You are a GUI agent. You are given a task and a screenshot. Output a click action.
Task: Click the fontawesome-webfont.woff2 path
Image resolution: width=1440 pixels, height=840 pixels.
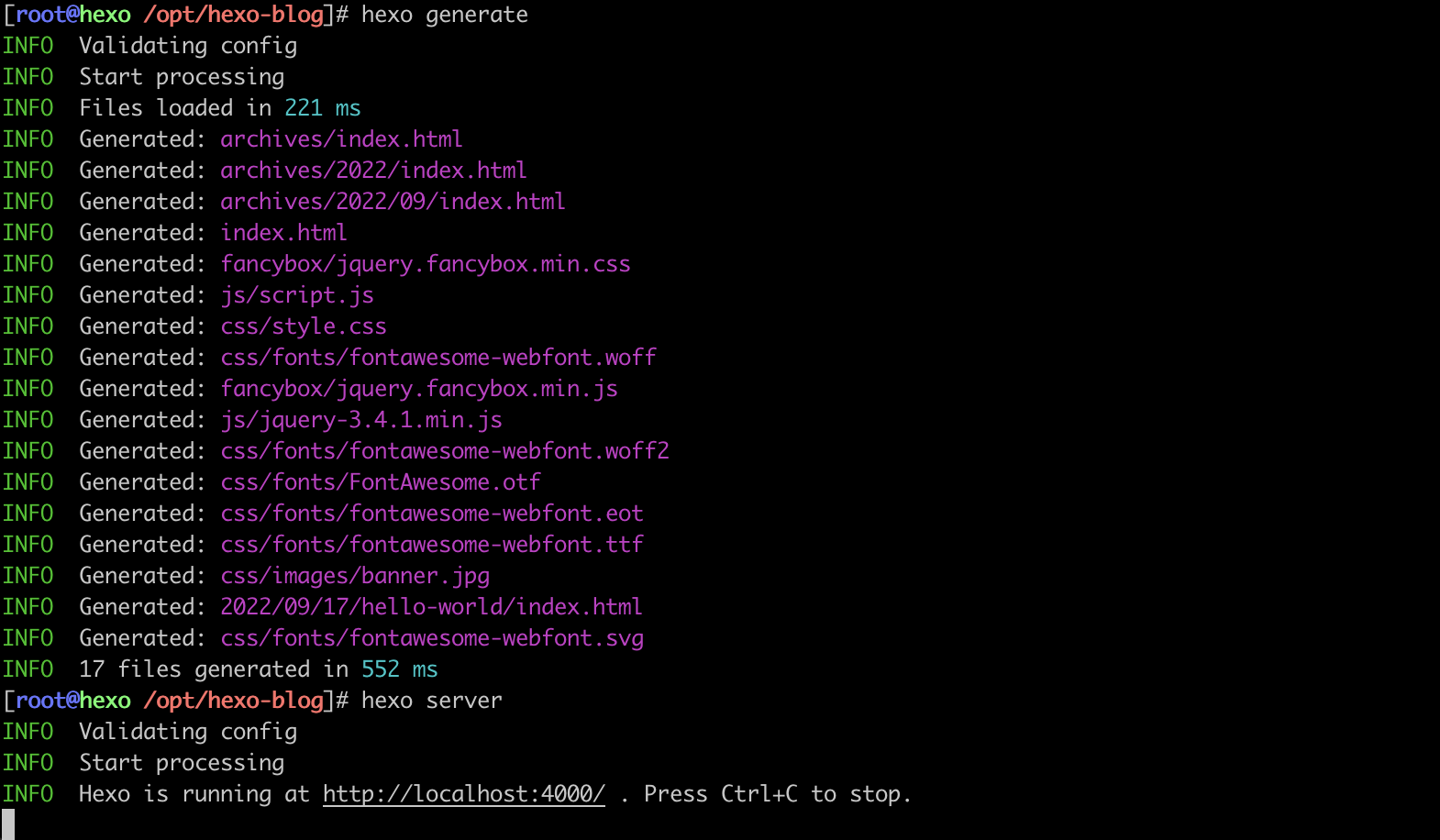coord(444,451)
